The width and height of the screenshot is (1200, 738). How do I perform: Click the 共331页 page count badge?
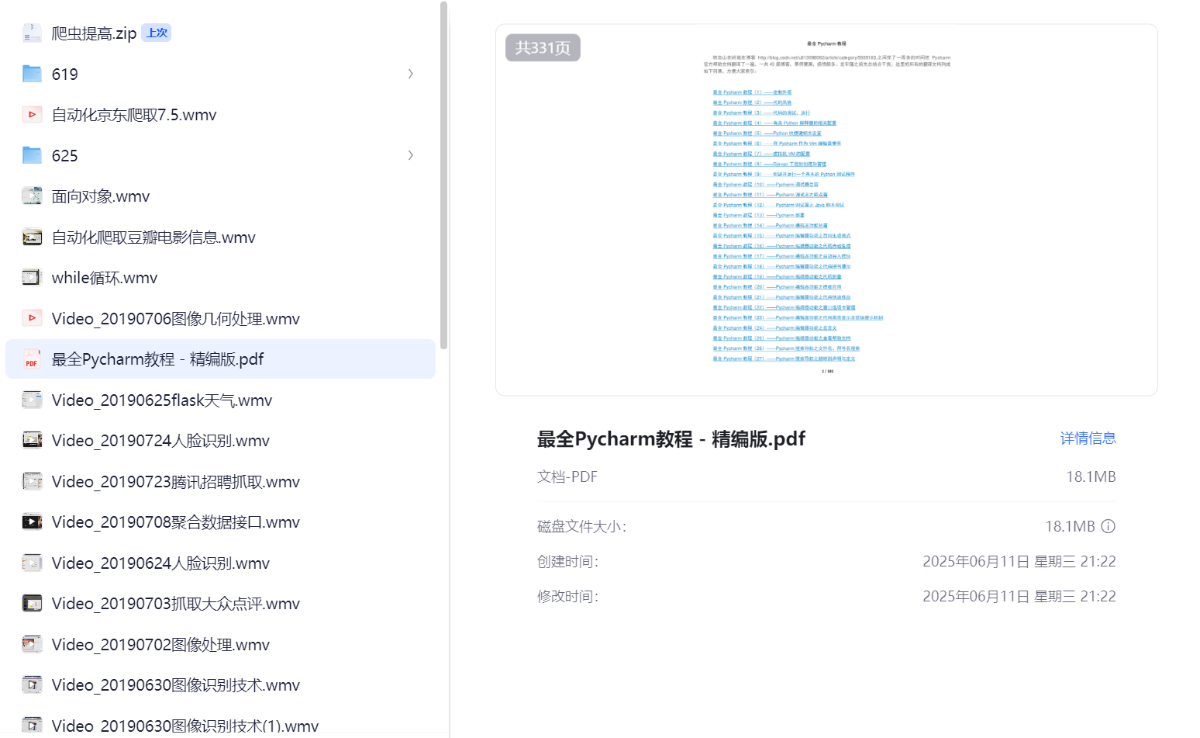click(542, 47)
